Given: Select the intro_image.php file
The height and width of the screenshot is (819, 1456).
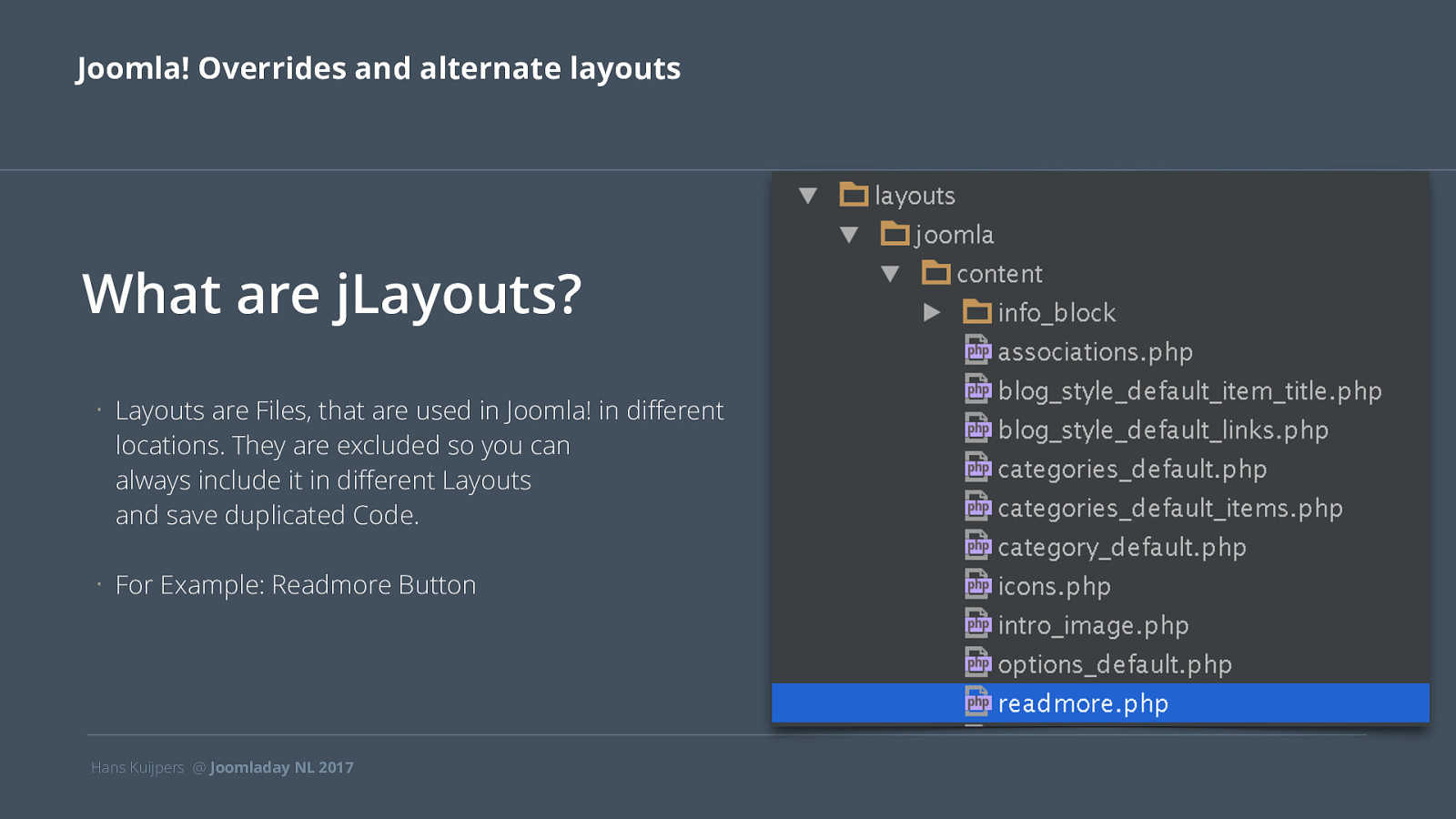Looking at the screenshot, I should coord(1093,626).
